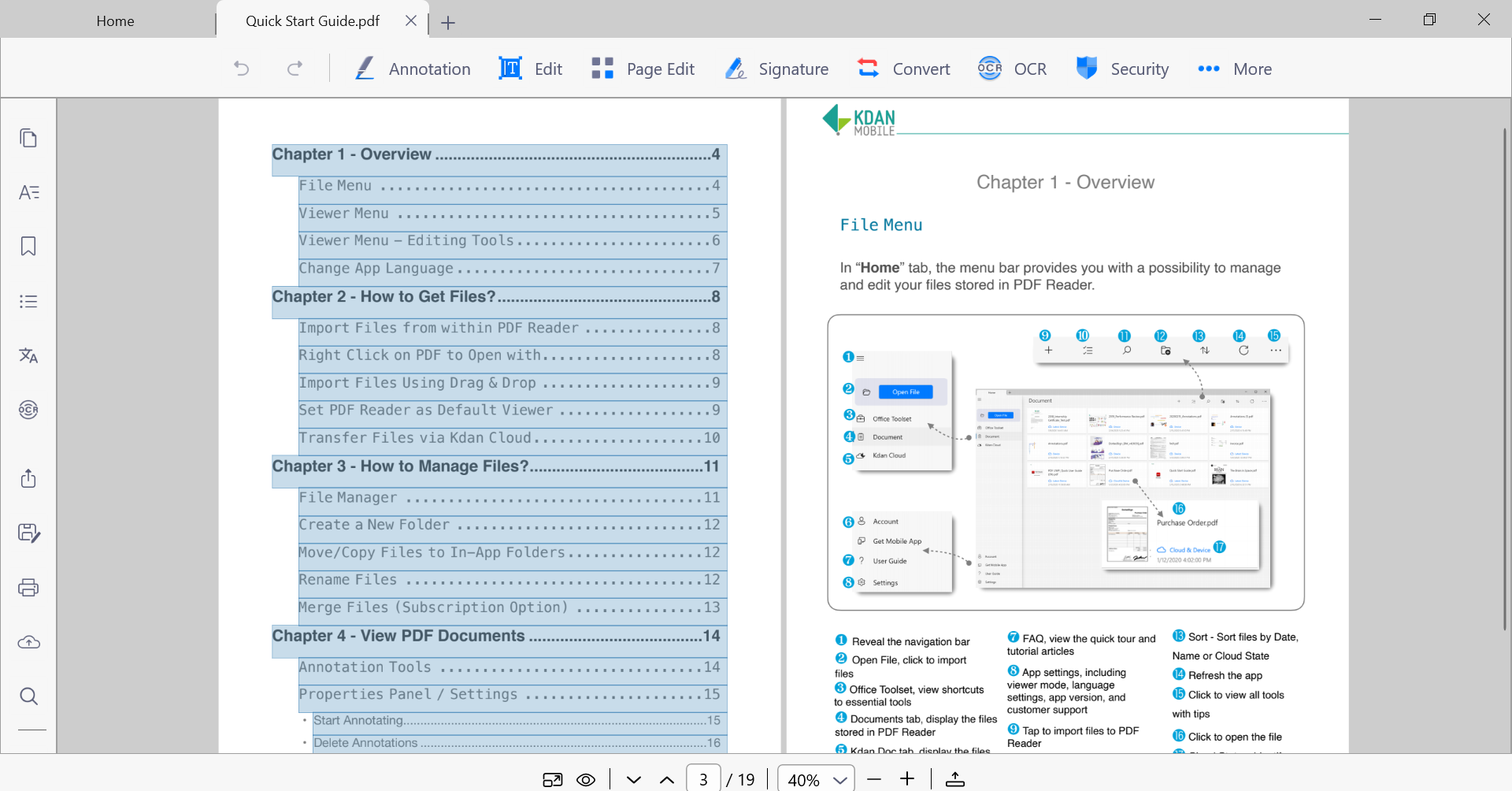Switch to the Home tab
Viewport: 1512px width, 791px height.
click(x=115, y=21)
